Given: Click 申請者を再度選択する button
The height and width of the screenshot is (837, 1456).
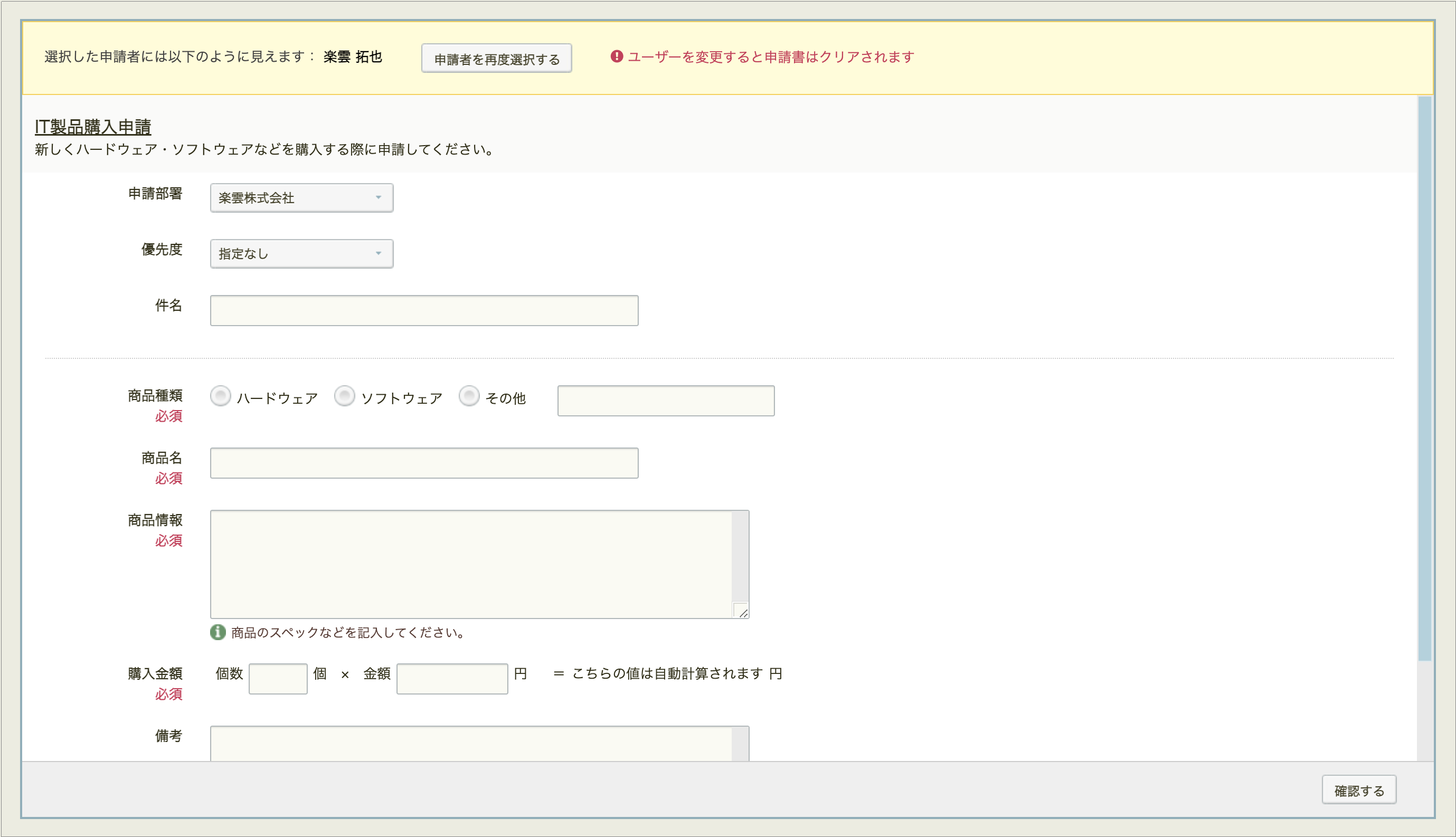Looking at the screenshot, I should point(497,59).
